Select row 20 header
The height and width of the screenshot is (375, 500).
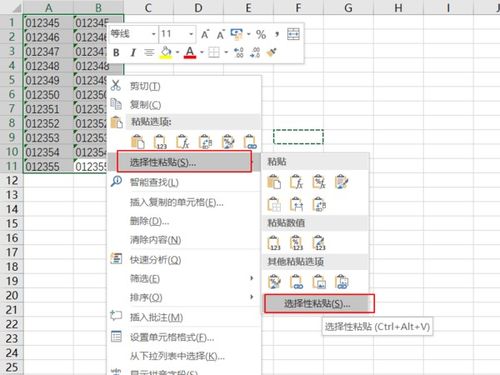pos(12,295)
